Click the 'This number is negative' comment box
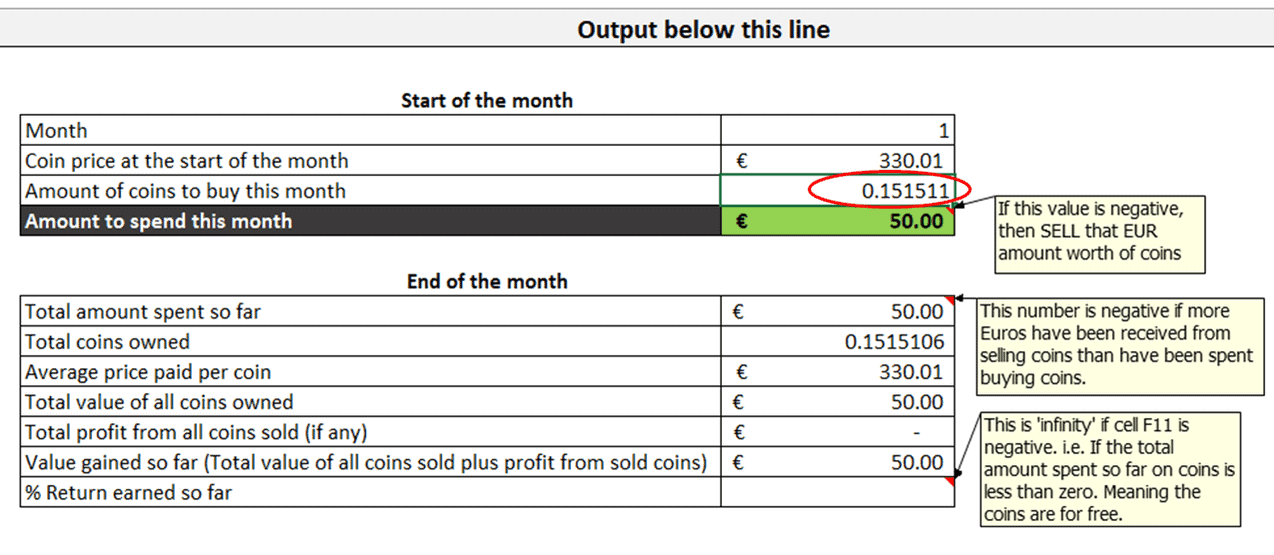Screen dimensions: 1274x555 point(1114,345)
